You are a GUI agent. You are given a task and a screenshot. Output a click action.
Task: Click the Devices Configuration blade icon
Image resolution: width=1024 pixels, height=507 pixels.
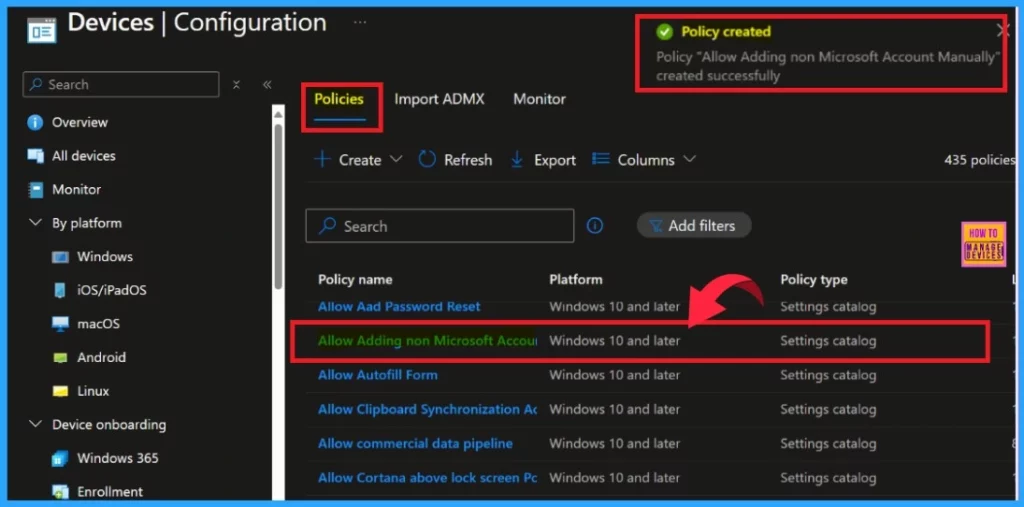(x=41, y=30)
